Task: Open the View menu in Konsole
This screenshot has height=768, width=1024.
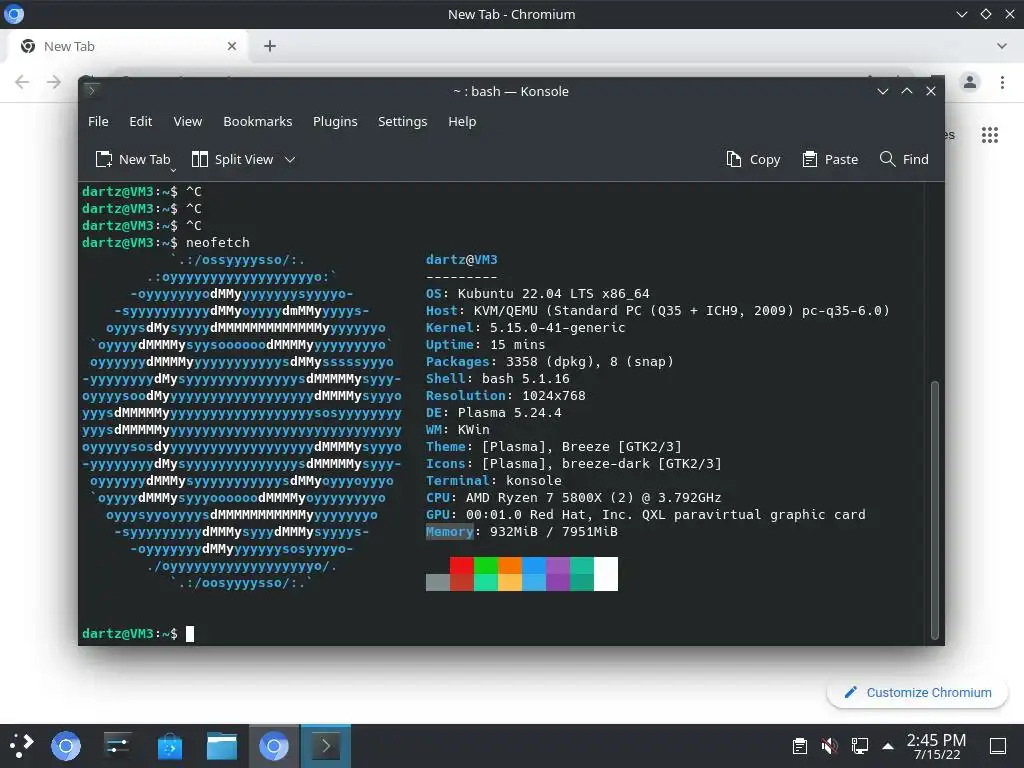Action: [x=187, y=121]
